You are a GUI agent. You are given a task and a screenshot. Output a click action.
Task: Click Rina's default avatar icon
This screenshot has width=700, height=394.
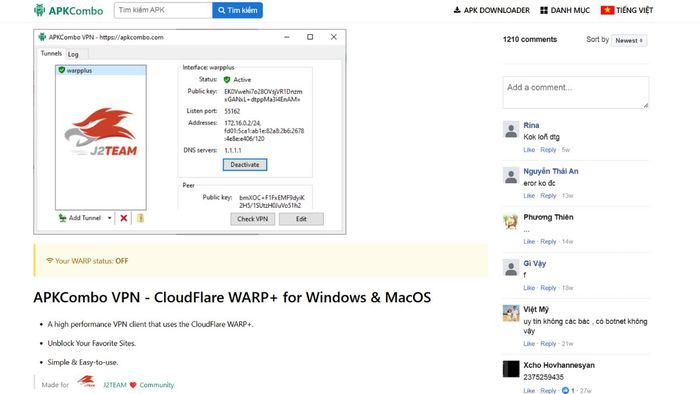[x=511, y=129]
